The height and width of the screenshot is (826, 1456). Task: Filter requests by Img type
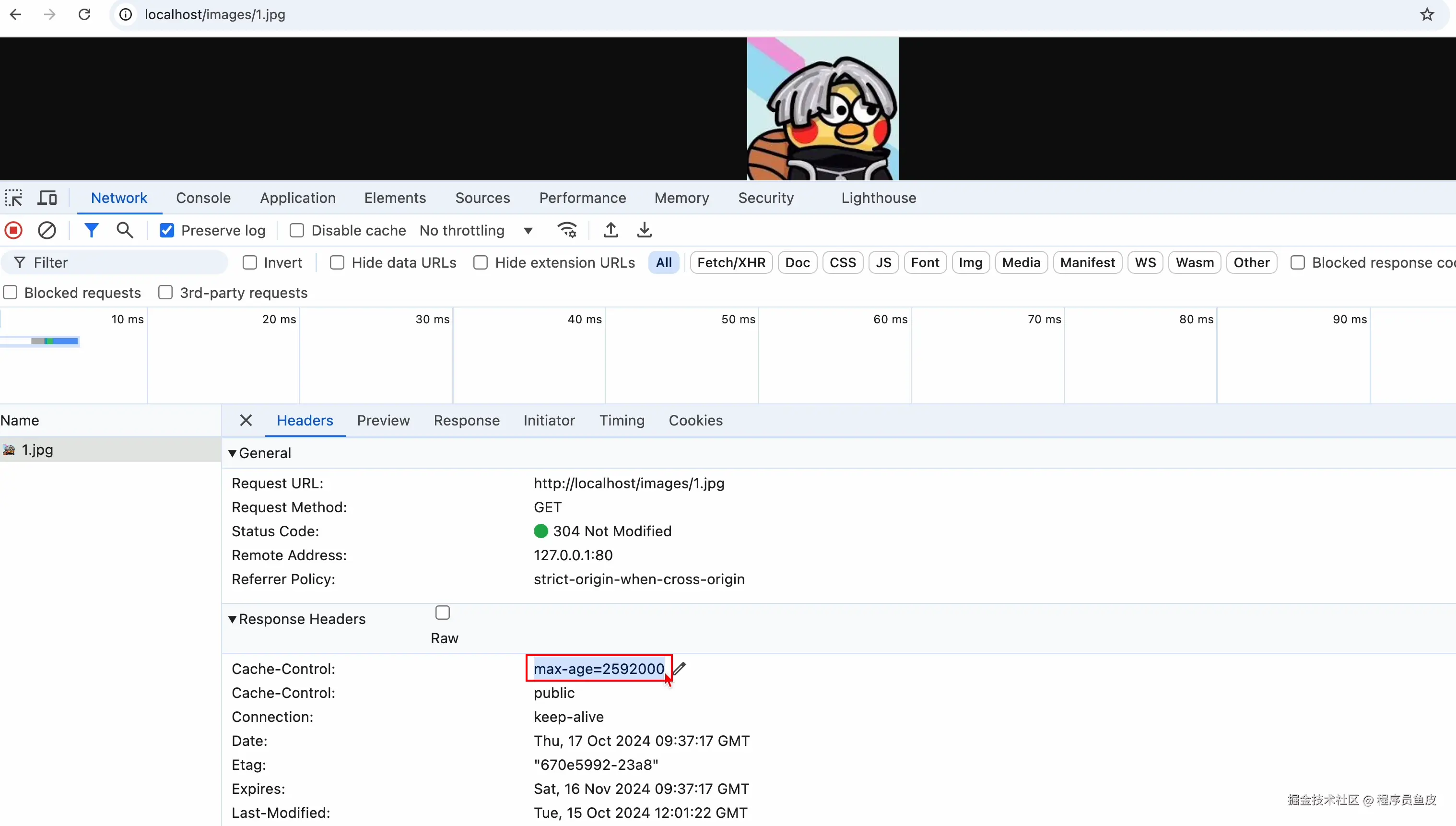970,263
